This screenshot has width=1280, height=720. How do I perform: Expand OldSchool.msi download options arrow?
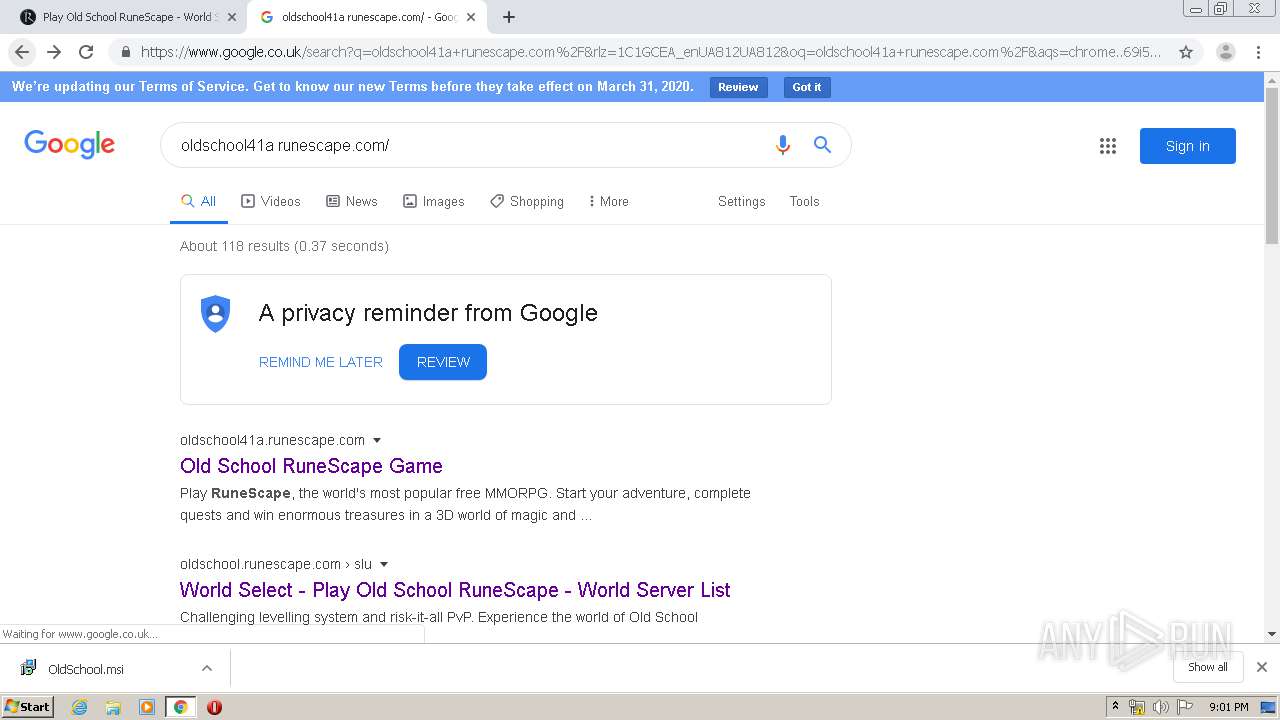pyautogui.click(x=207, y=668)
